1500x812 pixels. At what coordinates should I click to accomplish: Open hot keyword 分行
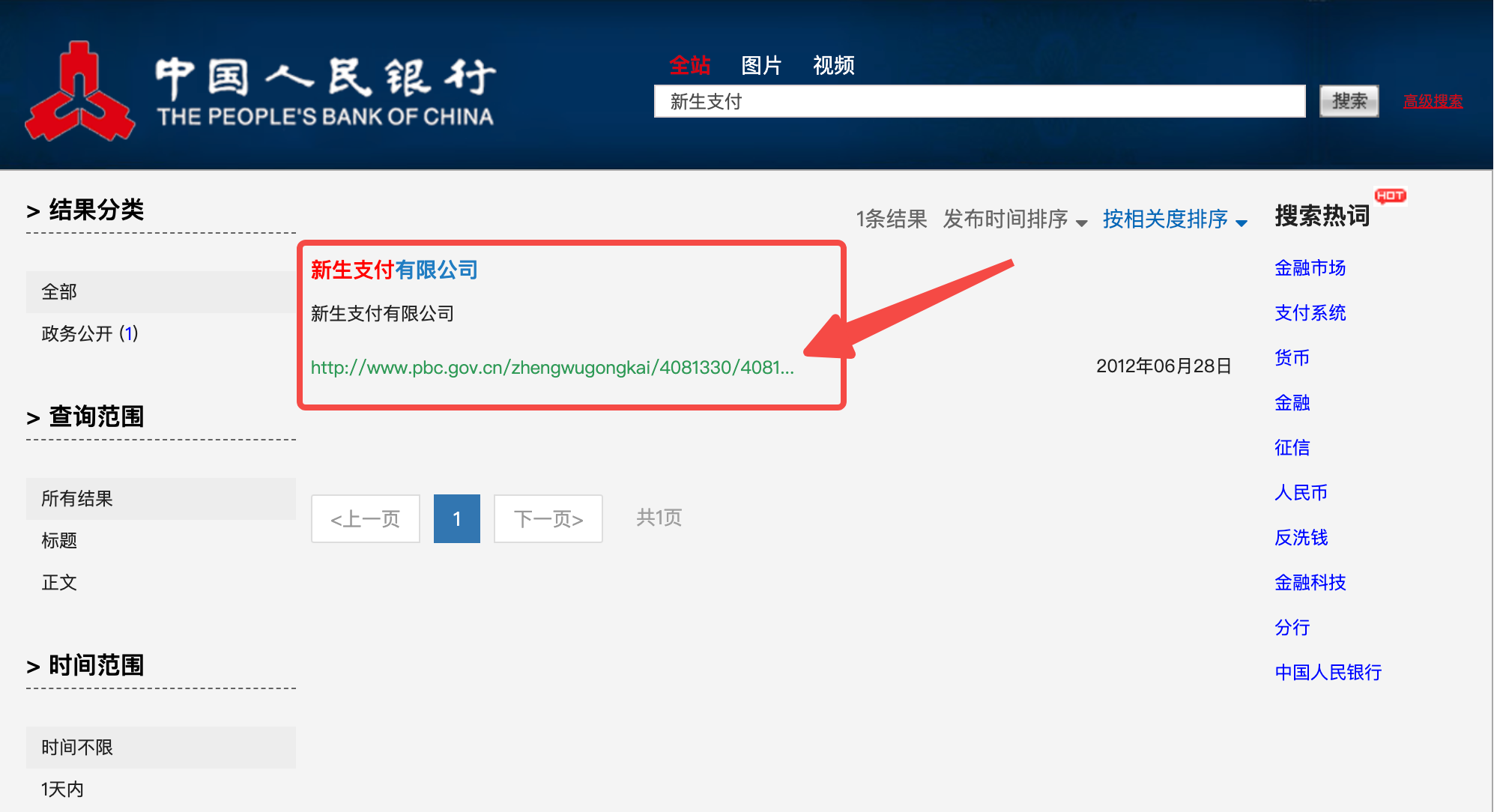[1292, 627]
